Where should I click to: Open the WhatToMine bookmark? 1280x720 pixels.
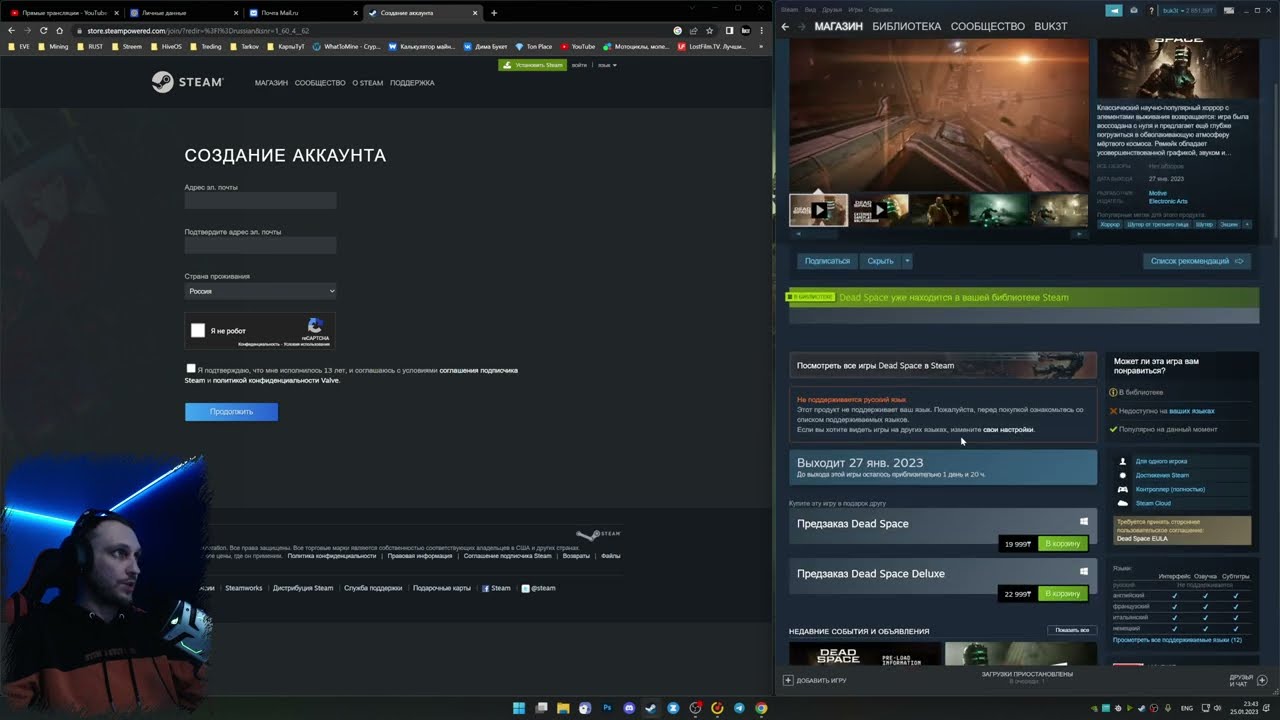pos(346,46)
